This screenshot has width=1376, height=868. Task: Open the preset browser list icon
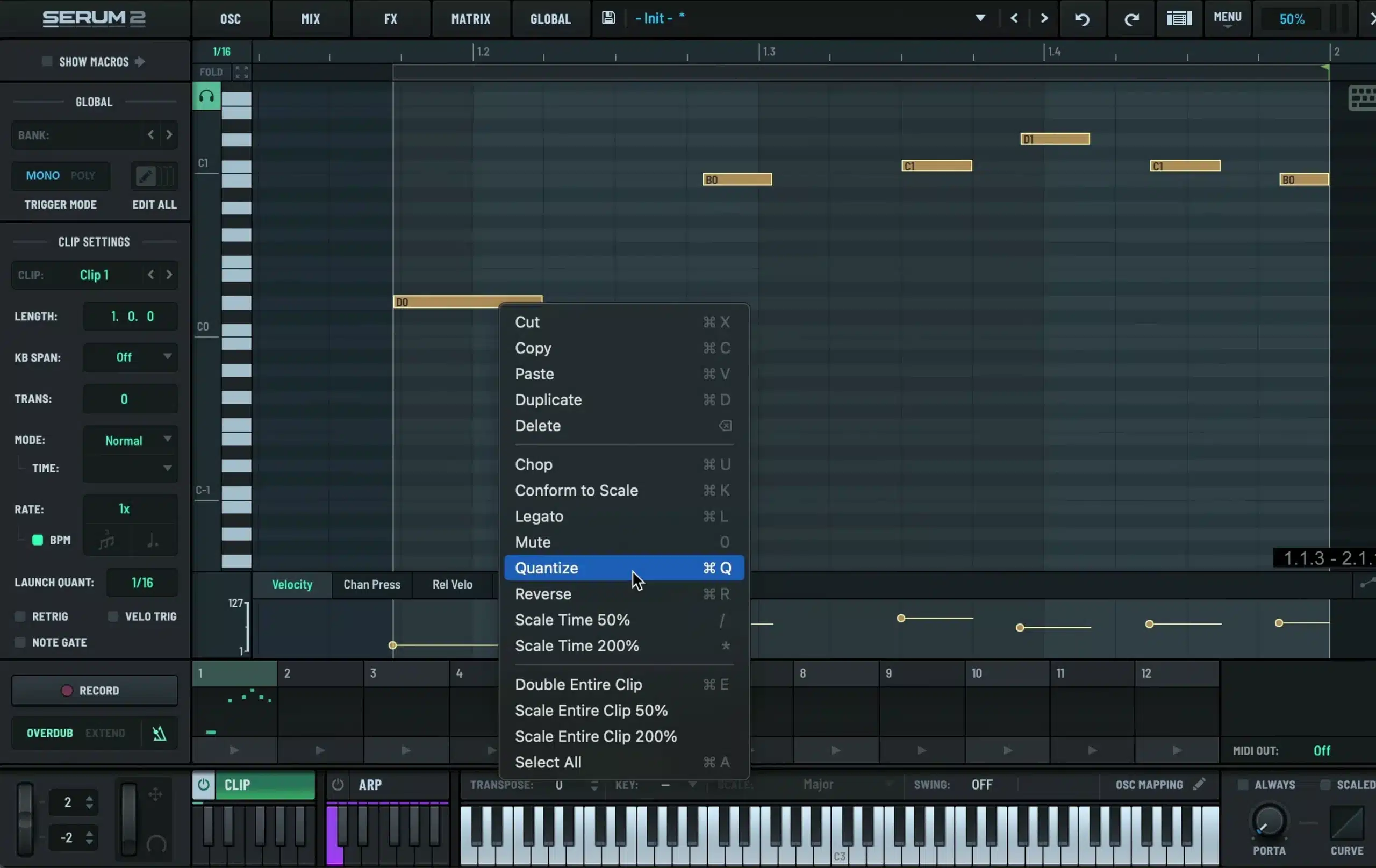(x=1179, y=18)
